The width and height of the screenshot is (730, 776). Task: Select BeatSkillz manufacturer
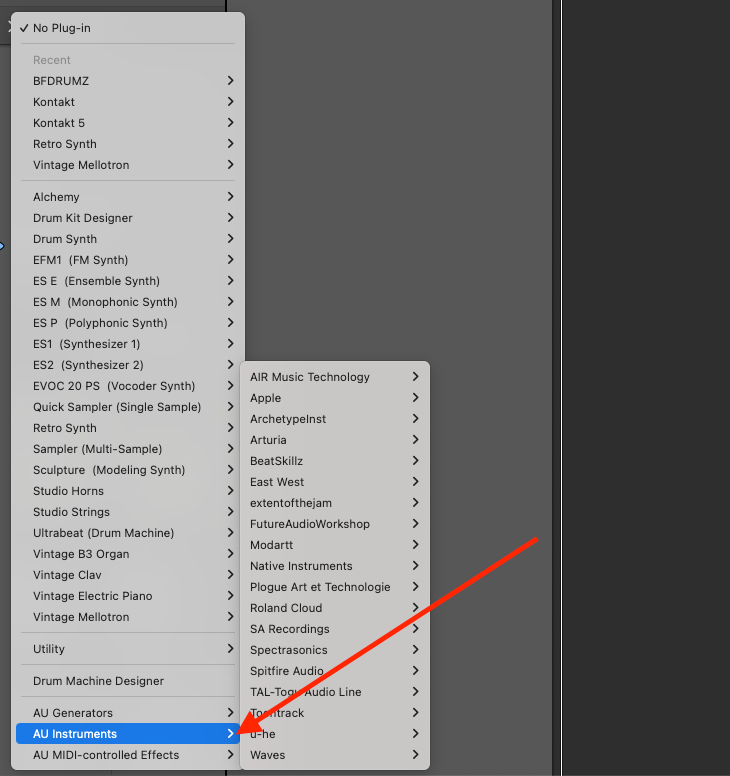tap(335, 461)
